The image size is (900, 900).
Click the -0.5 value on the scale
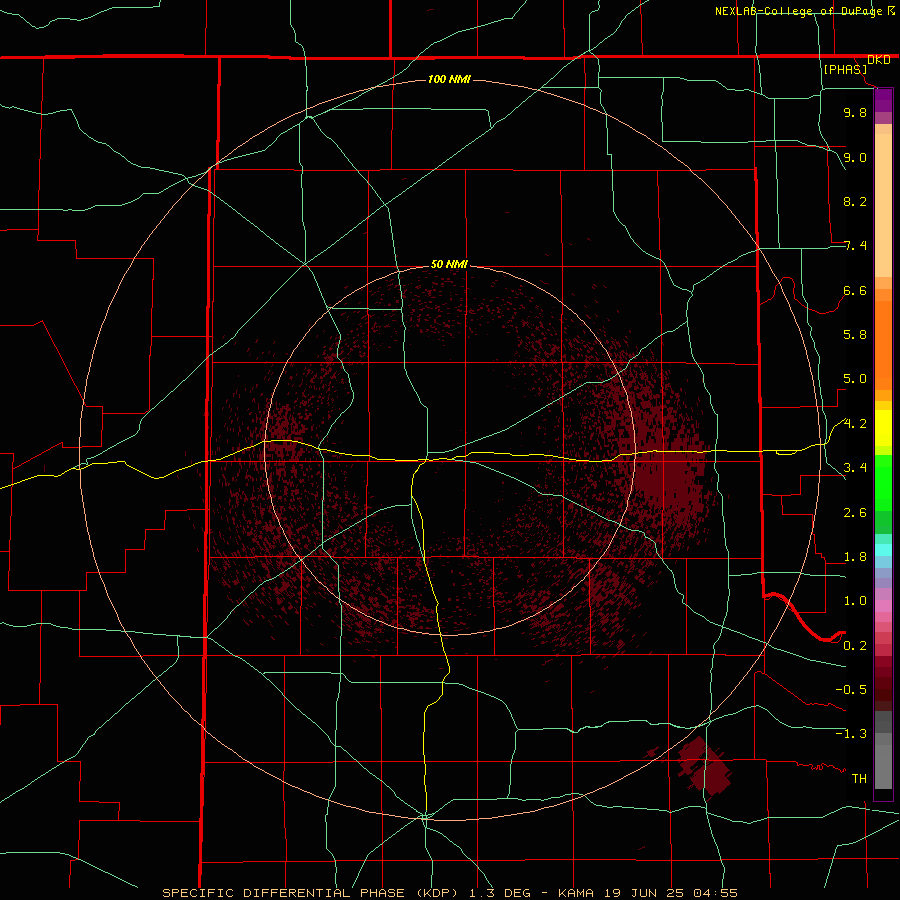851,689
